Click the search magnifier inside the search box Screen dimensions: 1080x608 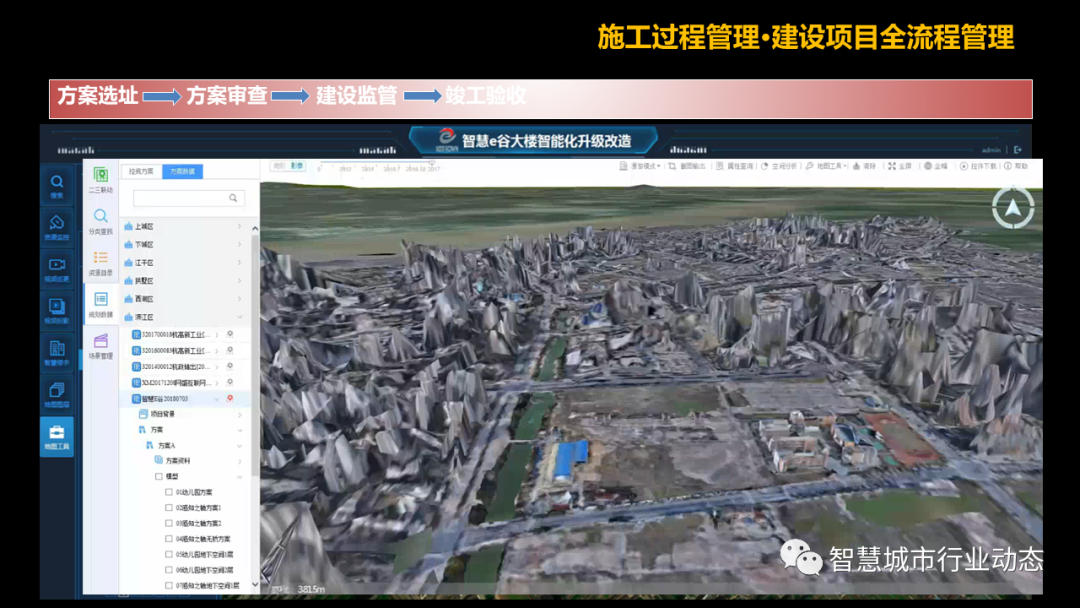pyautogui.click(x=233, y=198)
